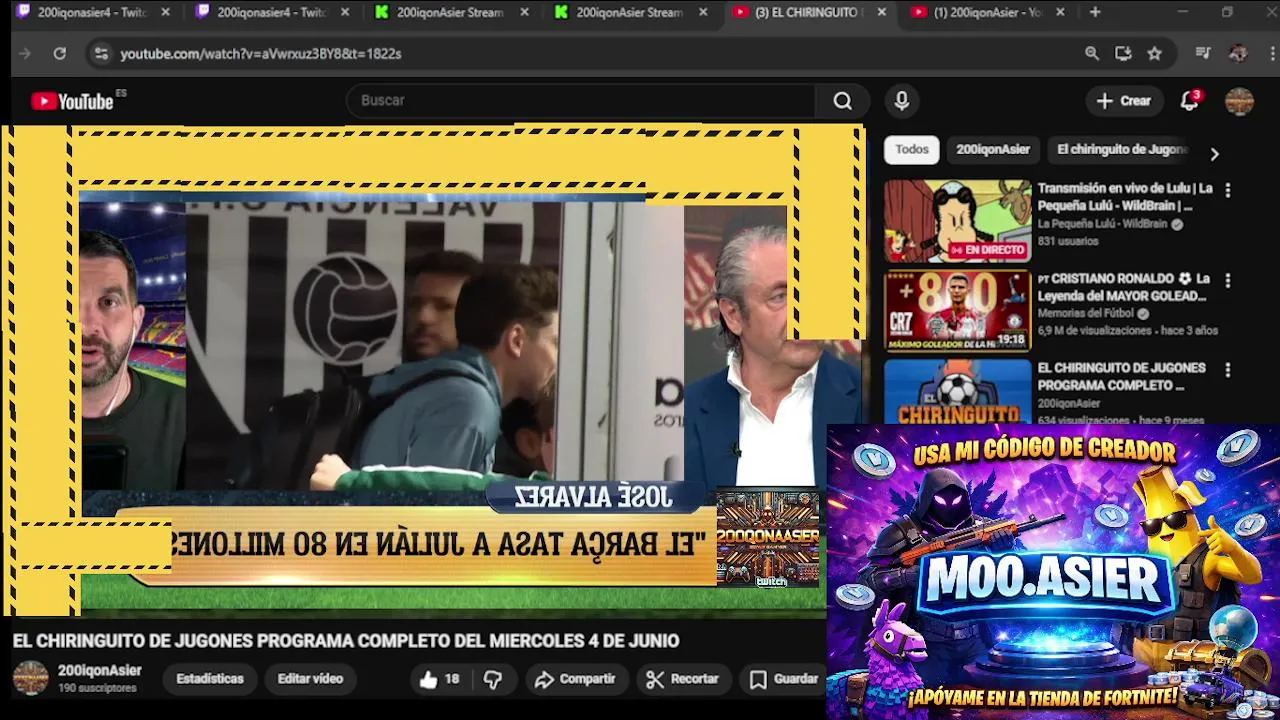This screenshot has width=1280, height=720.
Task: Switch to the (3) EL CHIRINGUITO tab
Action: (x=808, y=12)
